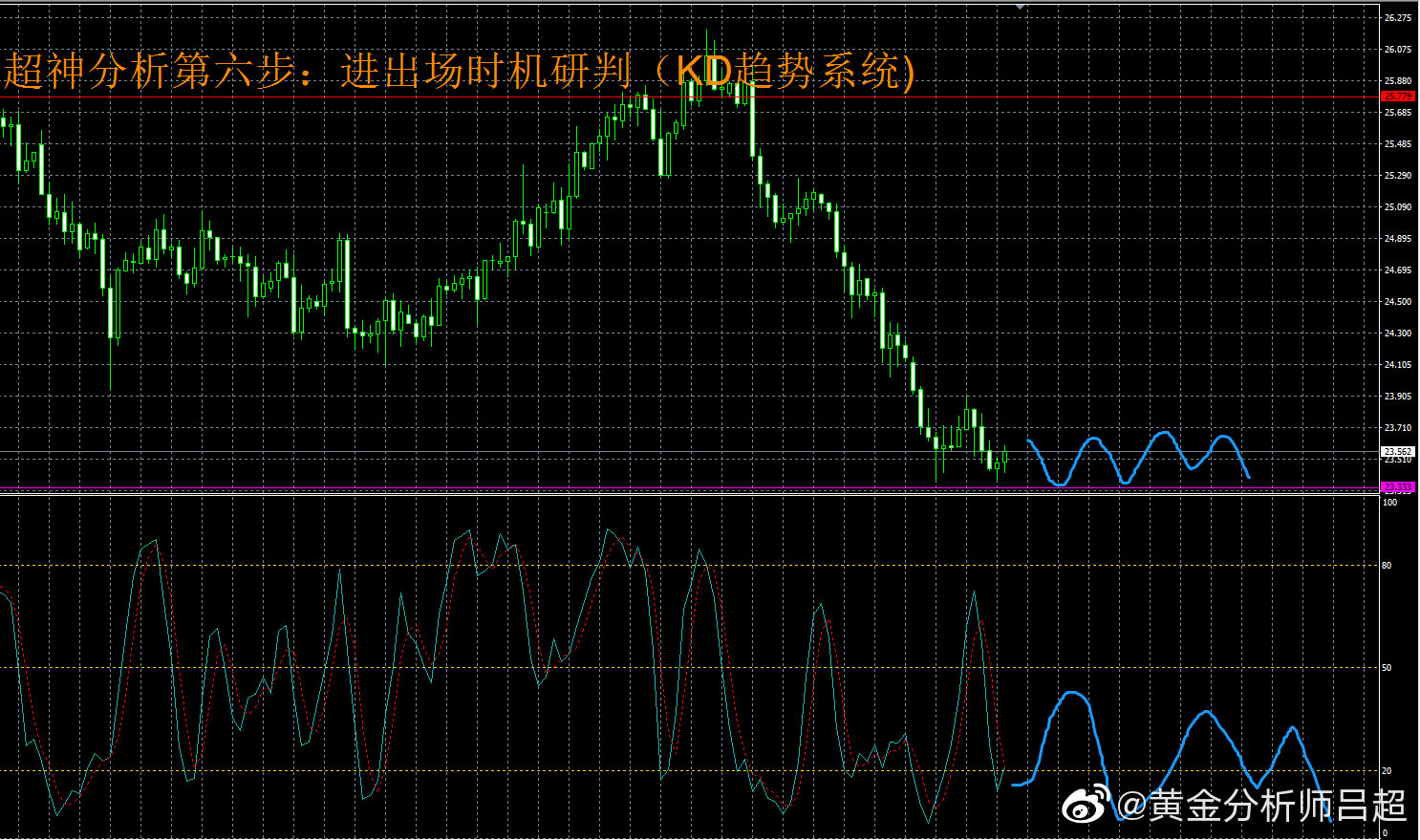The height and width of the screenshot is (840, 1420).
Task: Click the 25.090 label on the price axis
Action: tap(1398, 207)
